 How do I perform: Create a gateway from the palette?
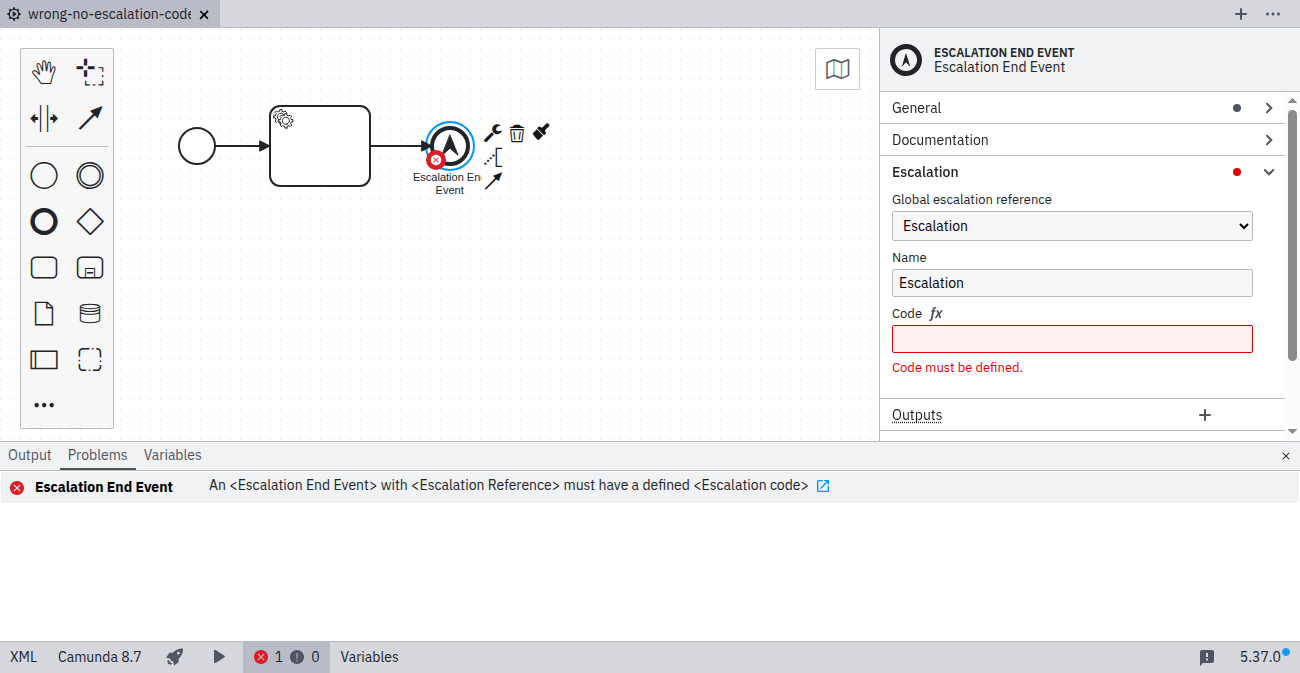[90, 222]
